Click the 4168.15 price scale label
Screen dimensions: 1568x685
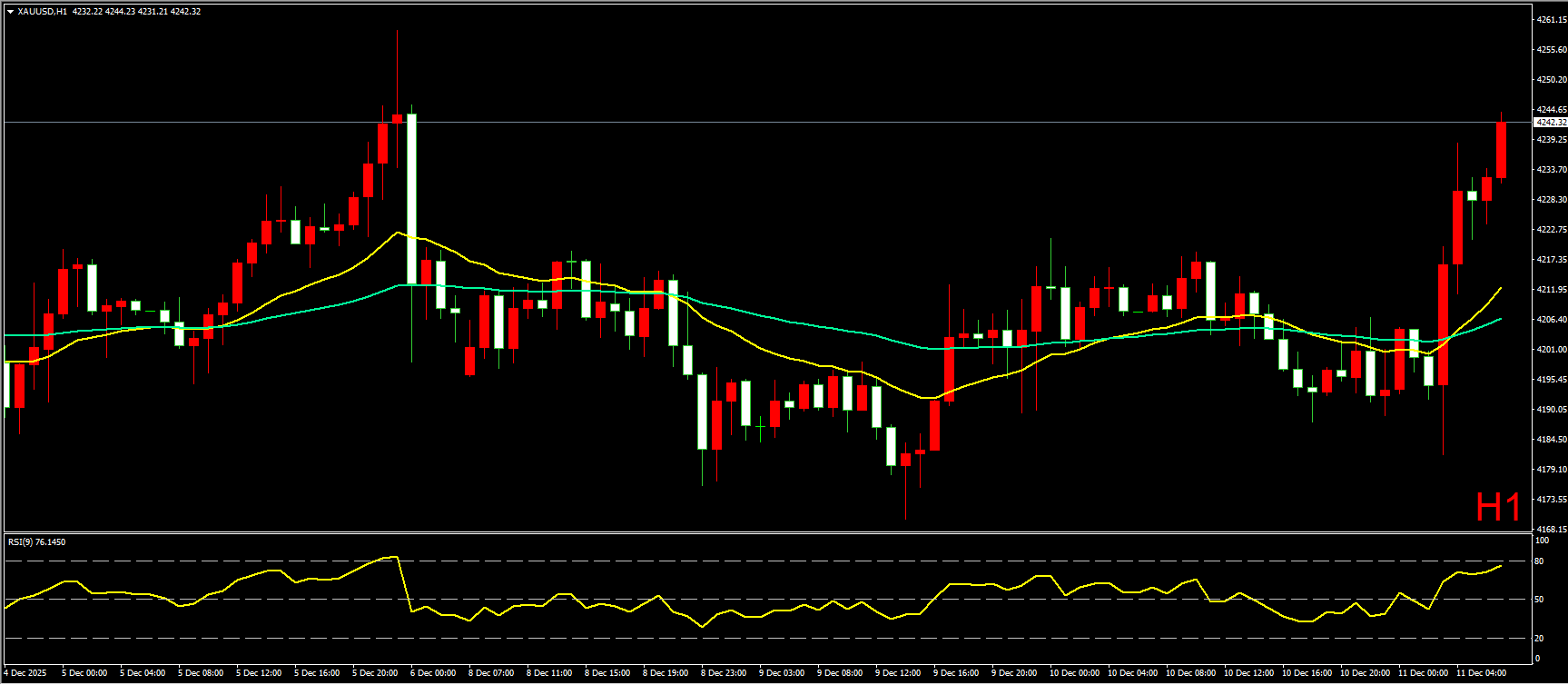(x=1550, y=529)
